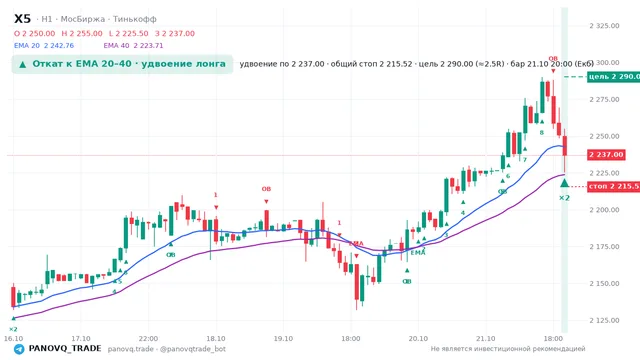
Task: Click the 'H1 · МосБиржа · Тинькофф' subtitle
Action: [x=98, y=19]
